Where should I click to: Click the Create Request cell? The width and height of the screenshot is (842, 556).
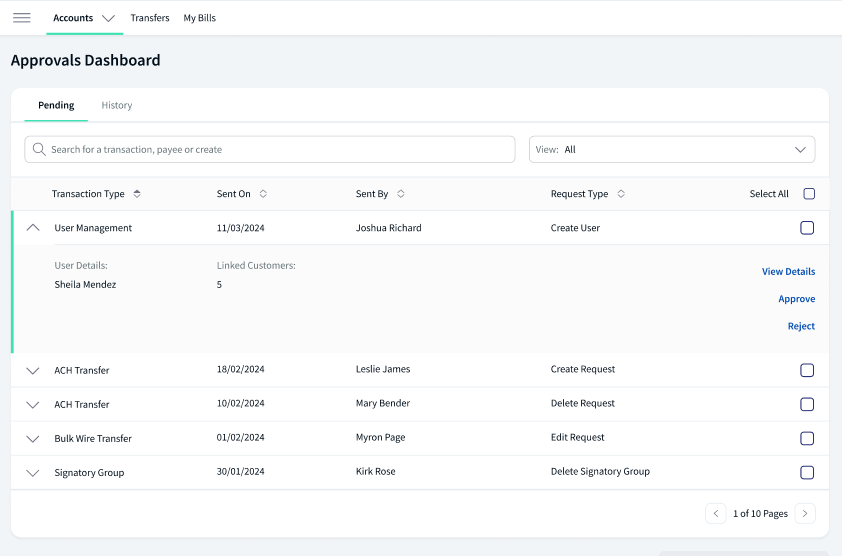[x=583, y=369]
